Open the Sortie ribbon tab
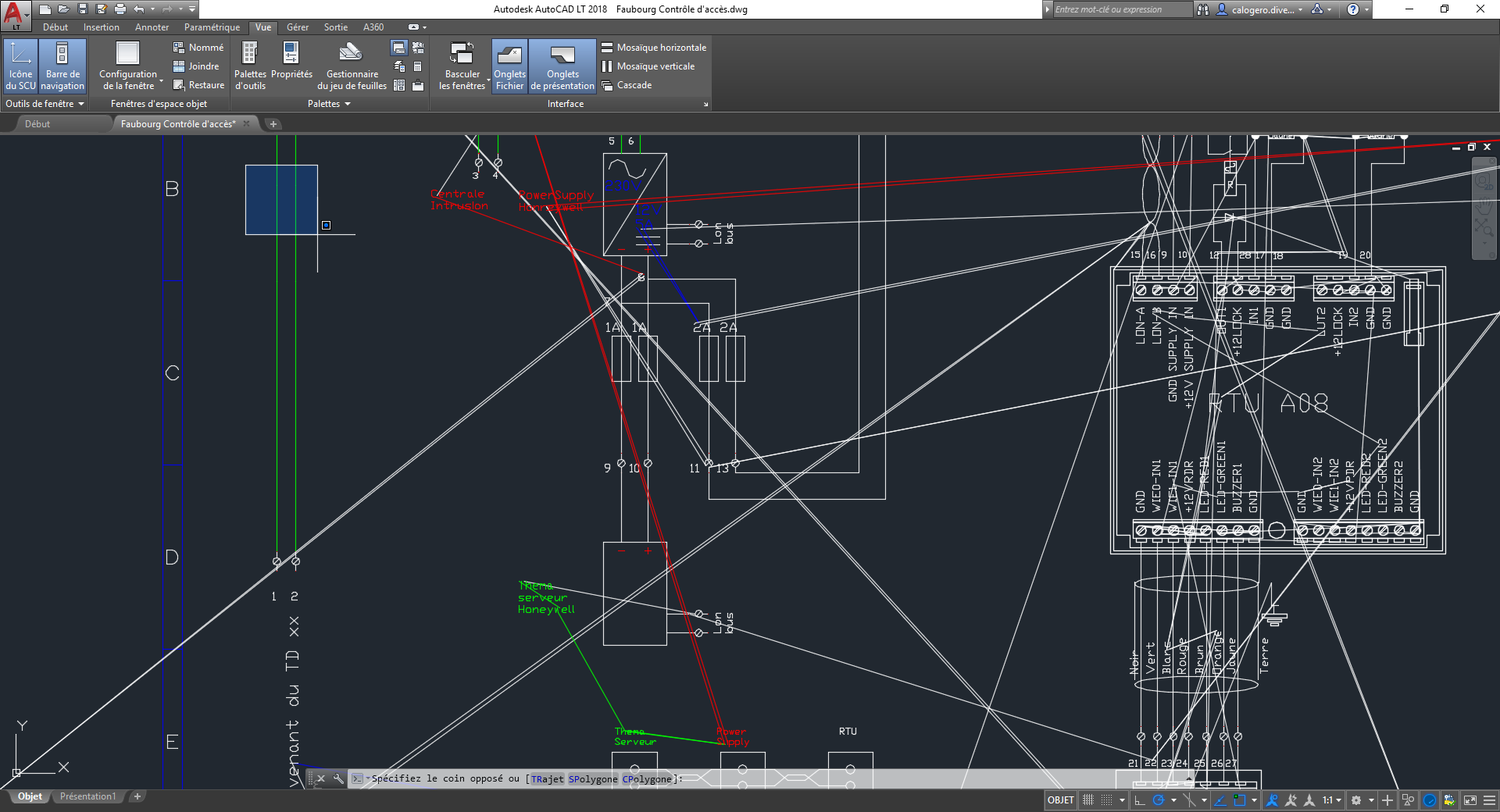Image resolution: width=1500 pixels, height=812 pixels. click(x=336, y=27)
